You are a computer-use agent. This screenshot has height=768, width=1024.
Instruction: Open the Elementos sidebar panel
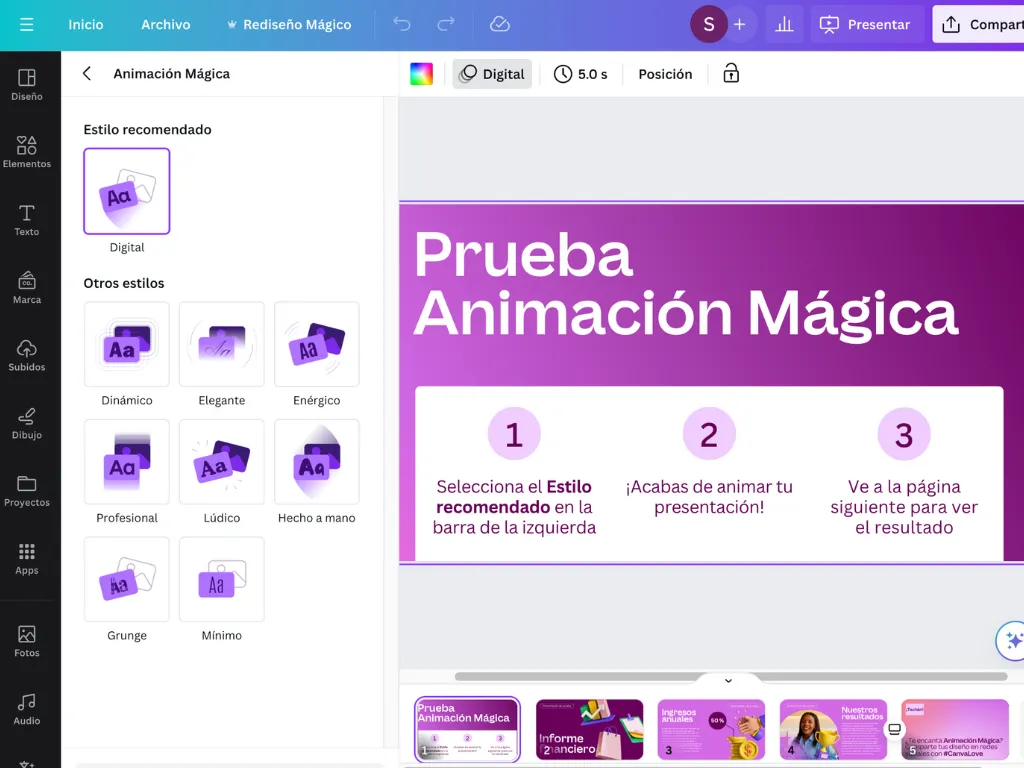click(x=27, y=152)
